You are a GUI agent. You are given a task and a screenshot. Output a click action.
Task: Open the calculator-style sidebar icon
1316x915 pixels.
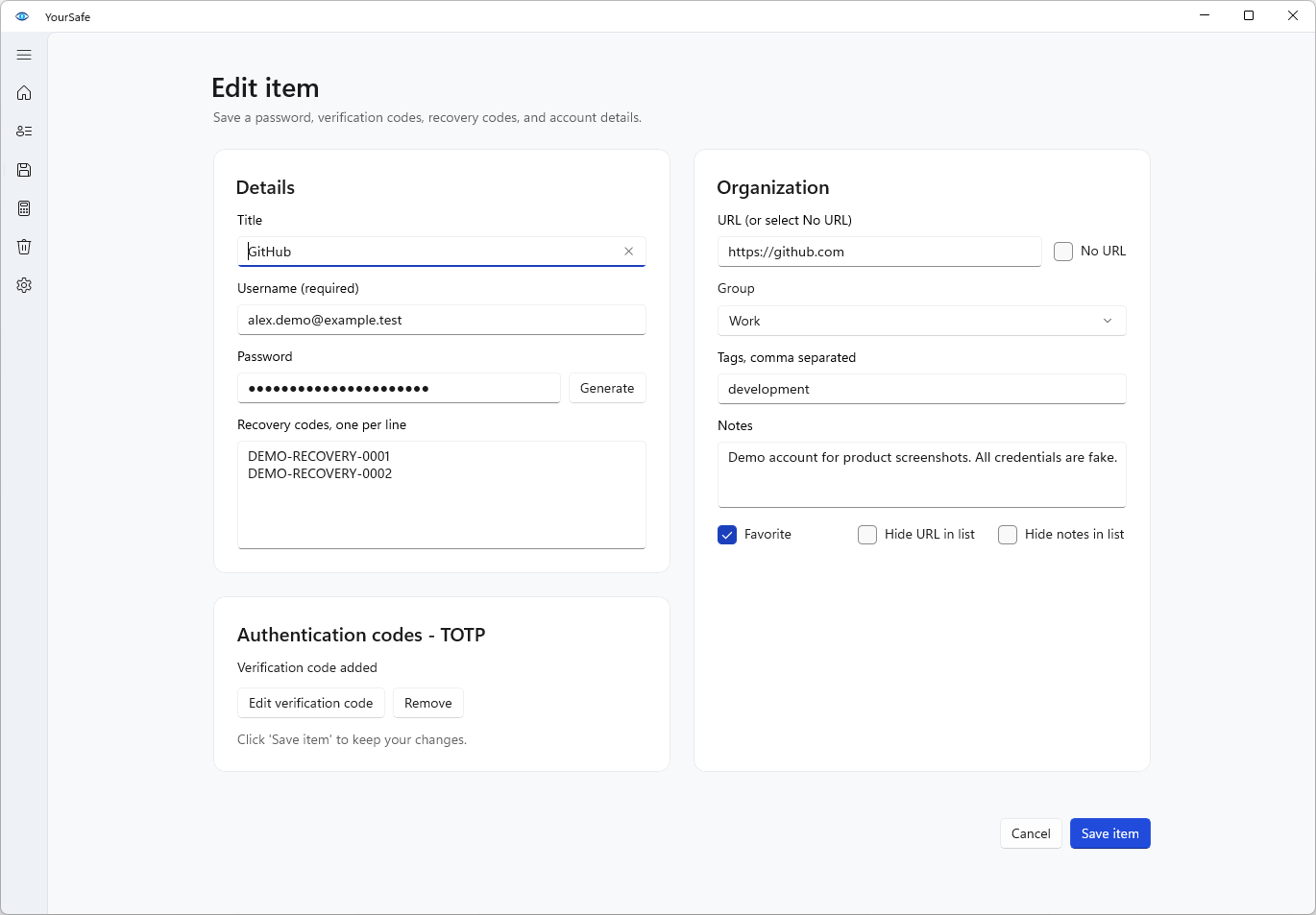[24, 208]
